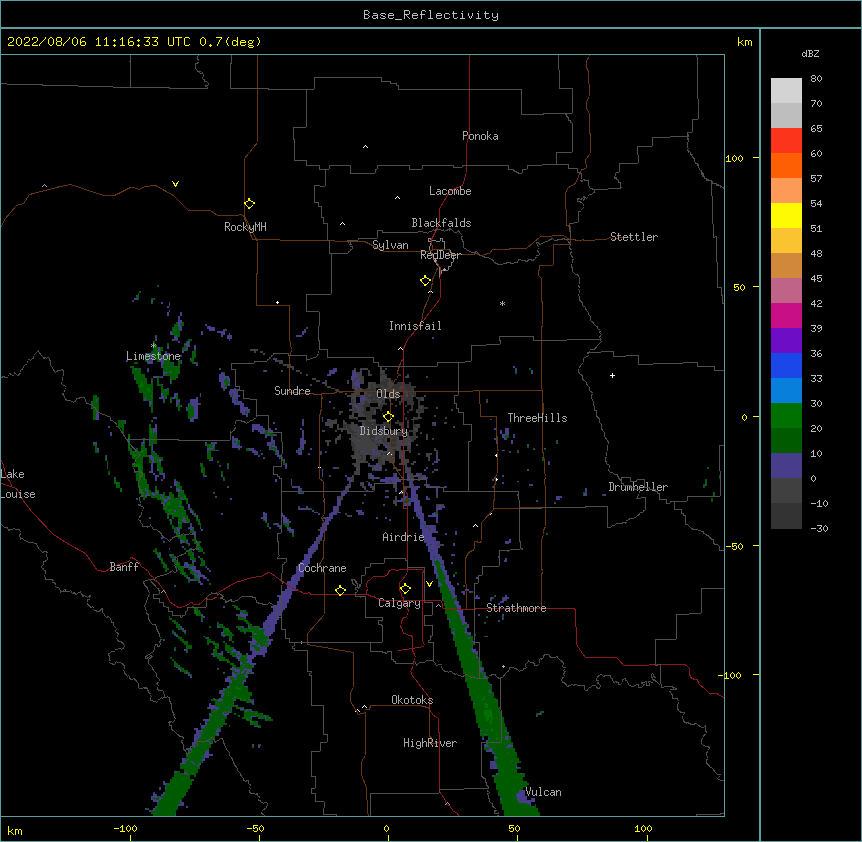Pick green swatch between 30 and 20 dBZ
This screenshot has width=862, height=842.
786,416
